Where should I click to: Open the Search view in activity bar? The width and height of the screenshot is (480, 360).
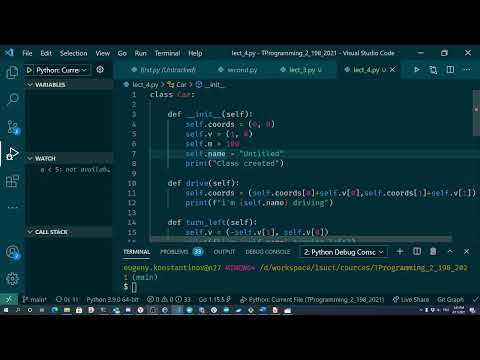point(12,99)
